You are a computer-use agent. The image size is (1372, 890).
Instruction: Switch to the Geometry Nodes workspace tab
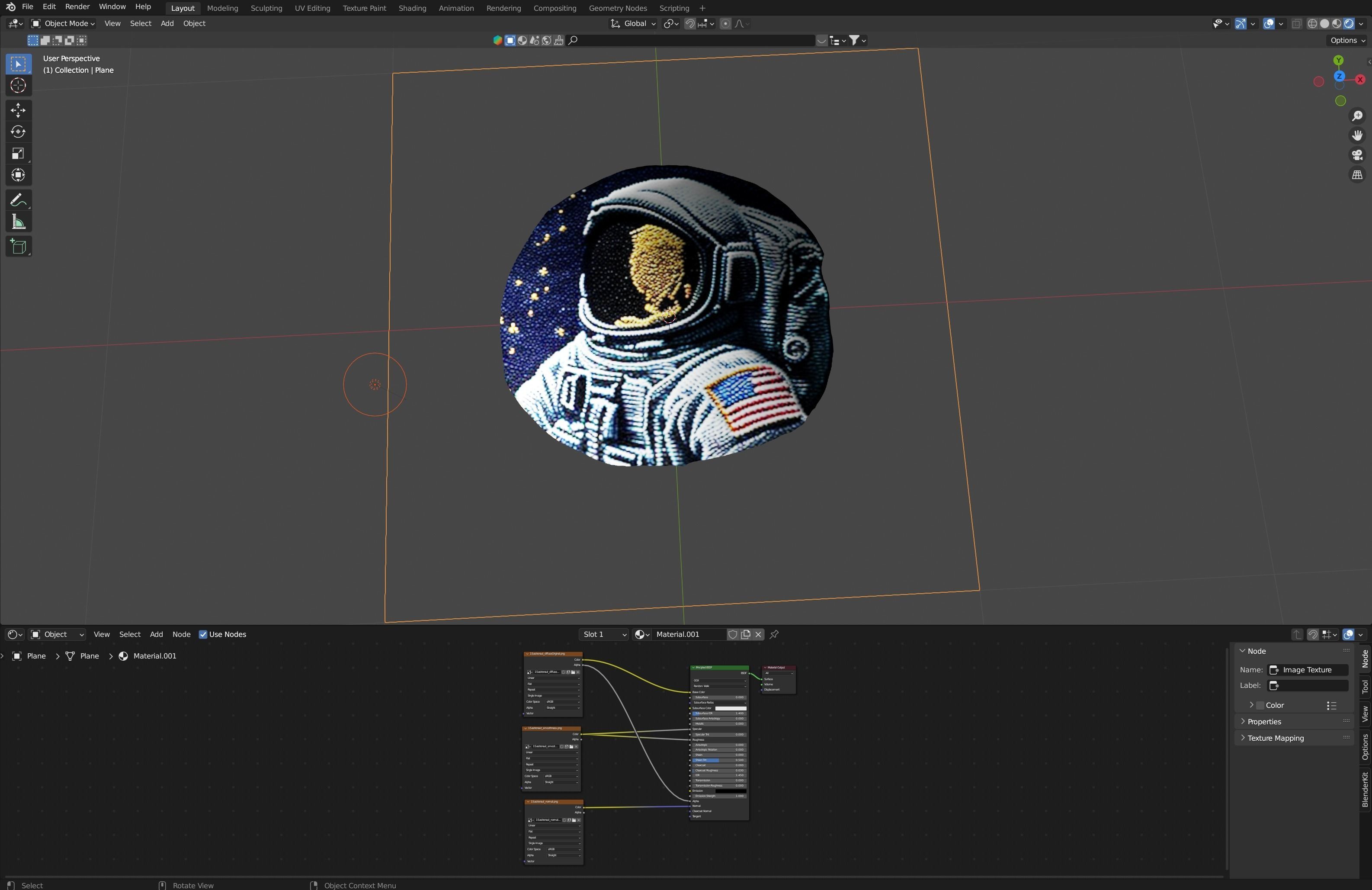(x=617, y=8)
